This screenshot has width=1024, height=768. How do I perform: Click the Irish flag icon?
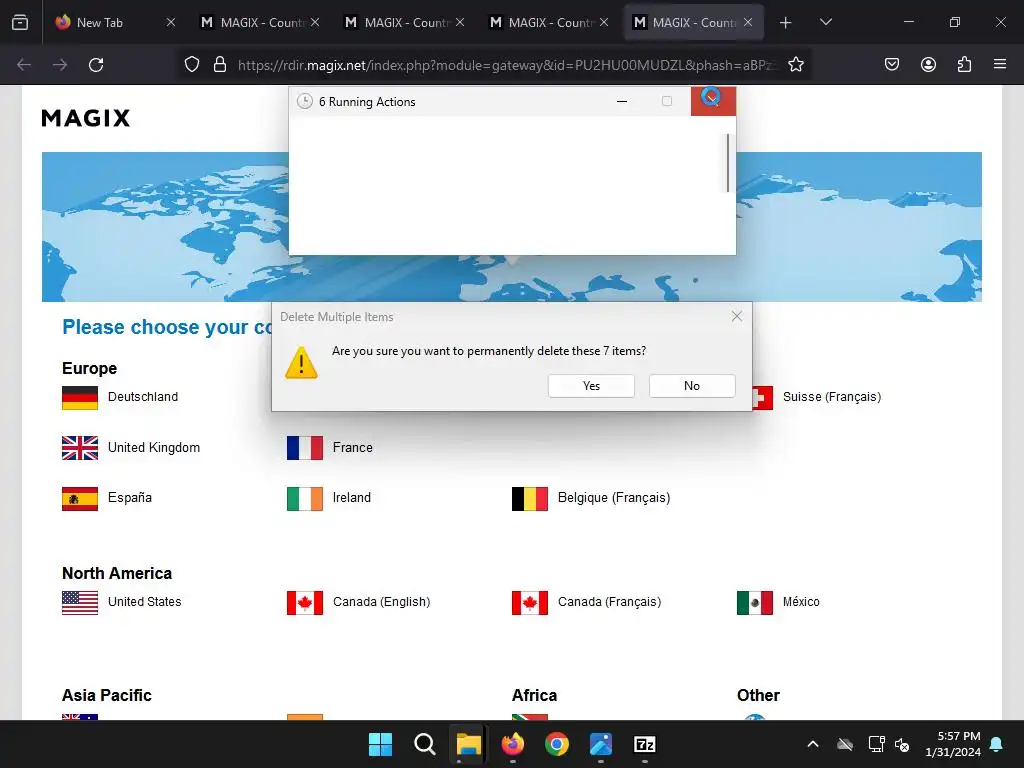[305, 499]
